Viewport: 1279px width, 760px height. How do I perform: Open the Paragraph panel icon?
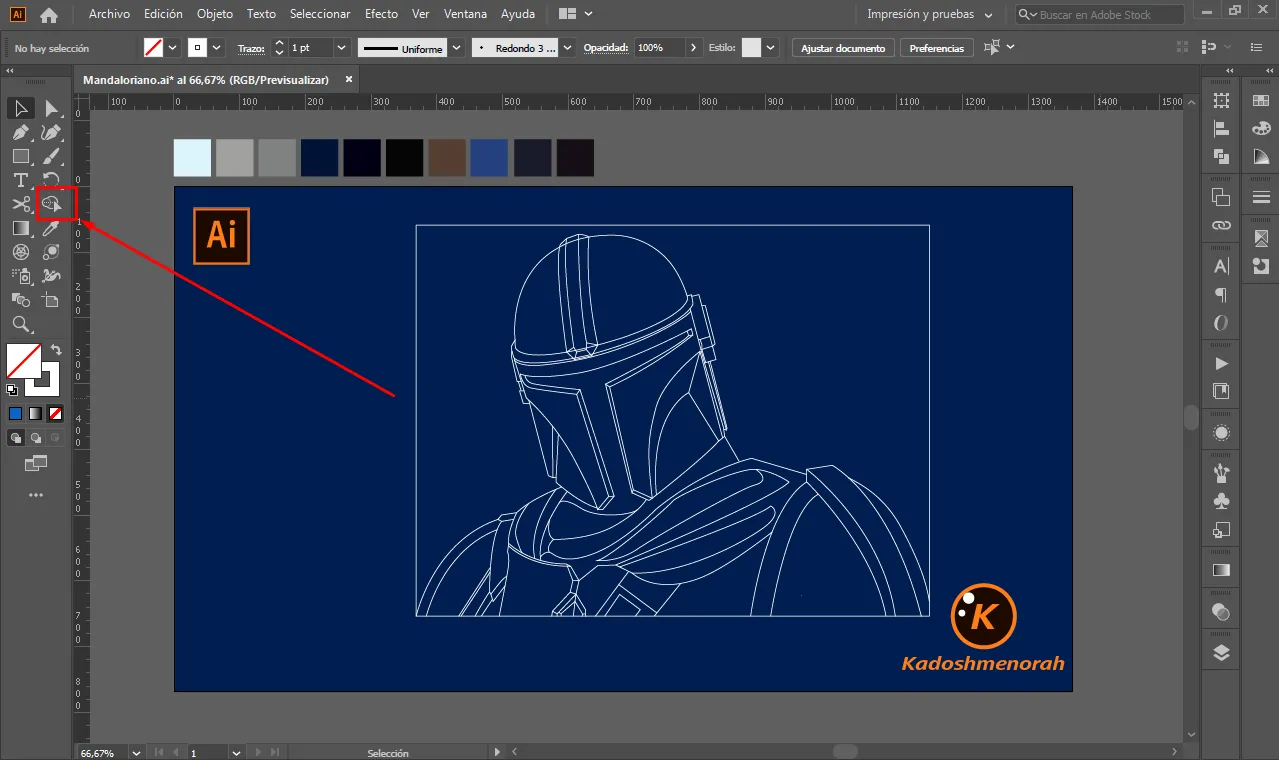pyautogui.click(x=1221, y=295)
